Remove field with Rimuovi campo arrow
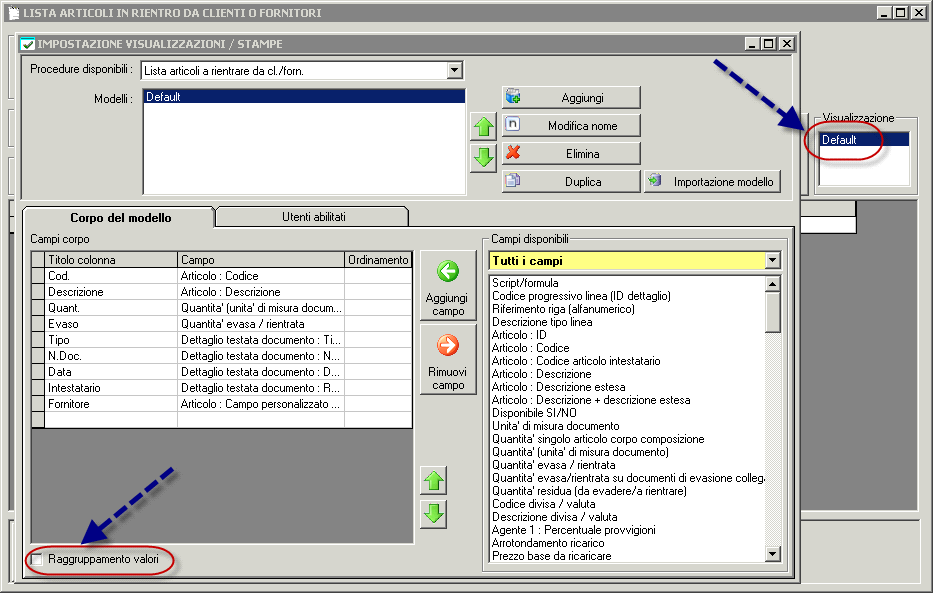 448,360
